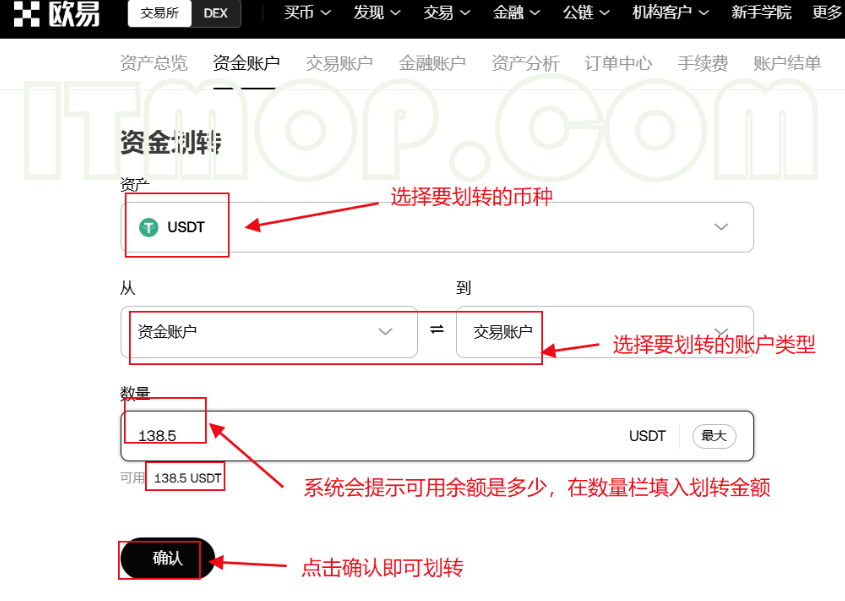
Task: Switch to the DEX toggle
Action: [x=215, y=13]
